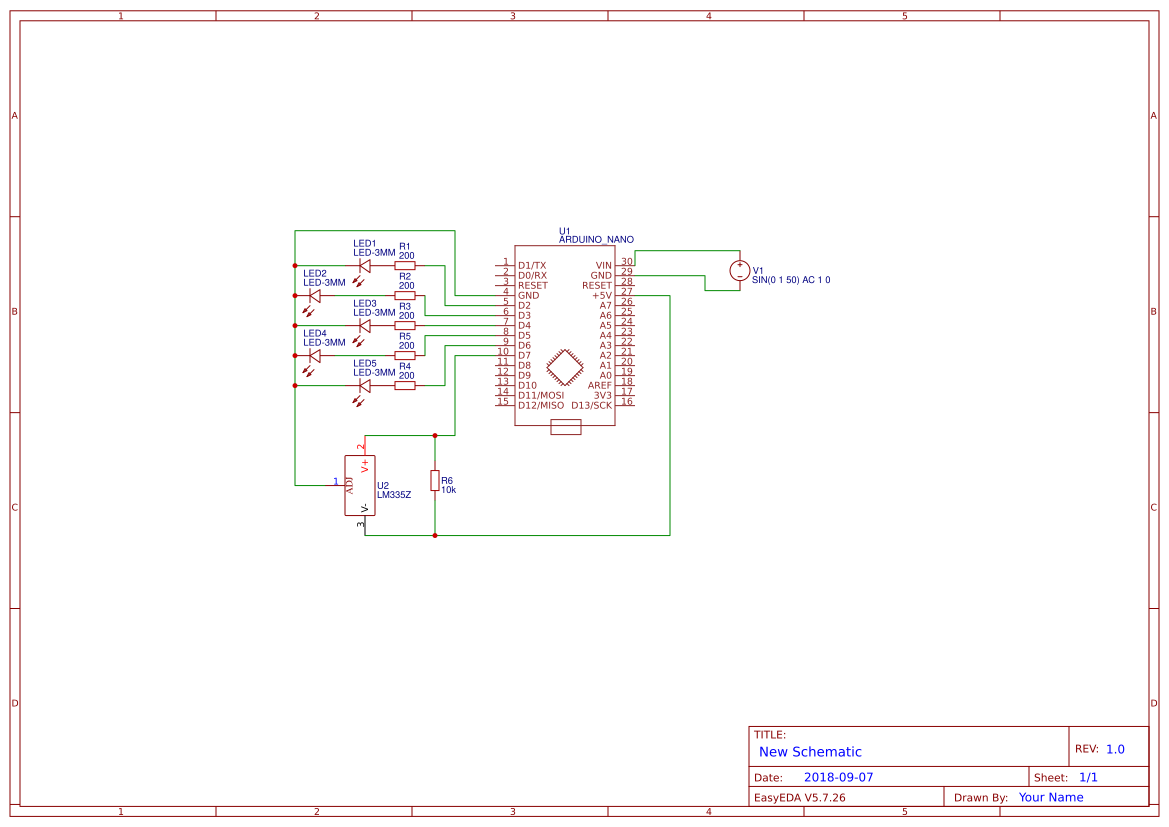Click the Your Name drawn-by field
Image resolution: width=1169 pixels, height=827 pixels.
click(1049, 797)
